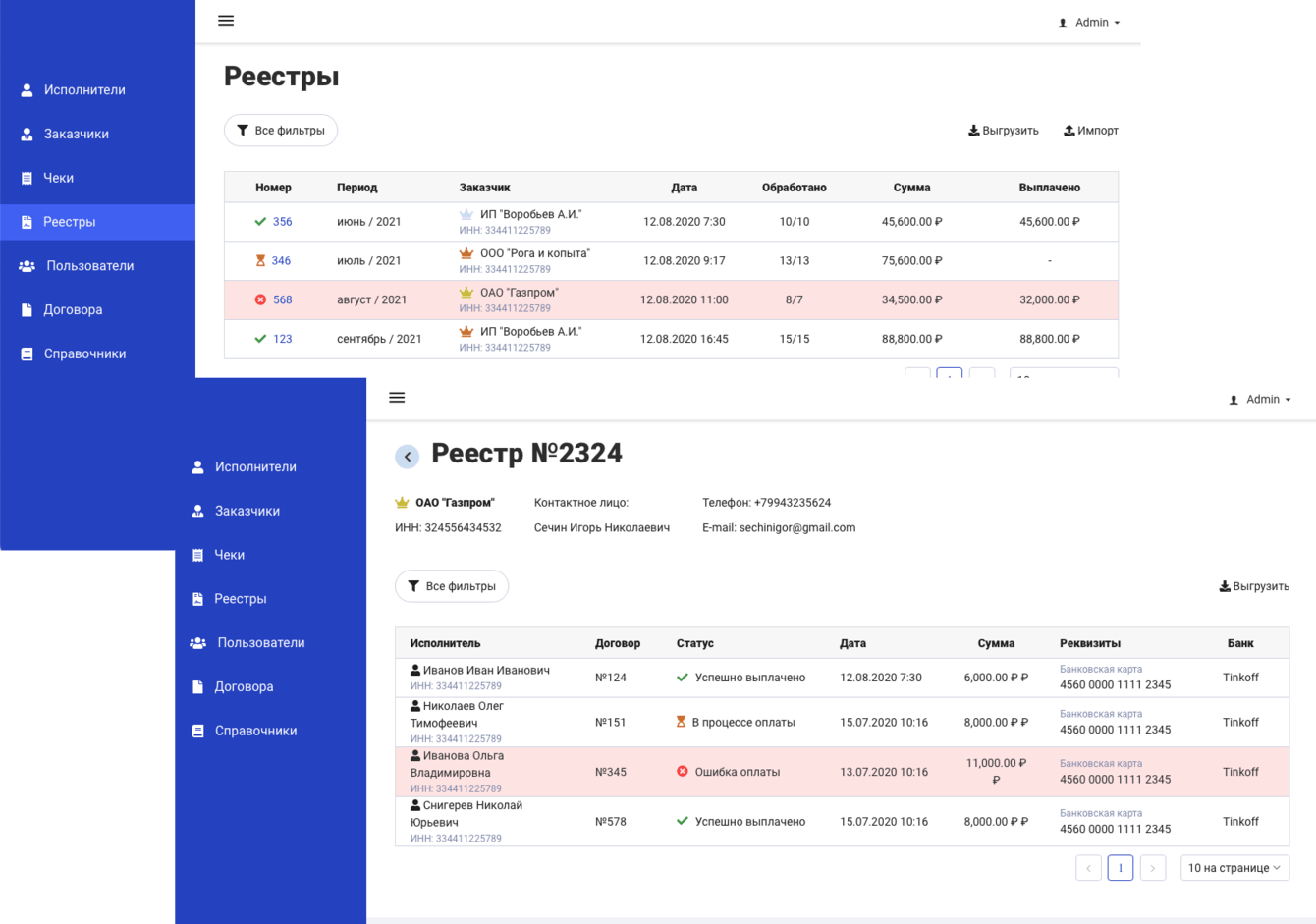
Task: Click the hamburger menu icon above Реестры
Action: click(226, 21)
